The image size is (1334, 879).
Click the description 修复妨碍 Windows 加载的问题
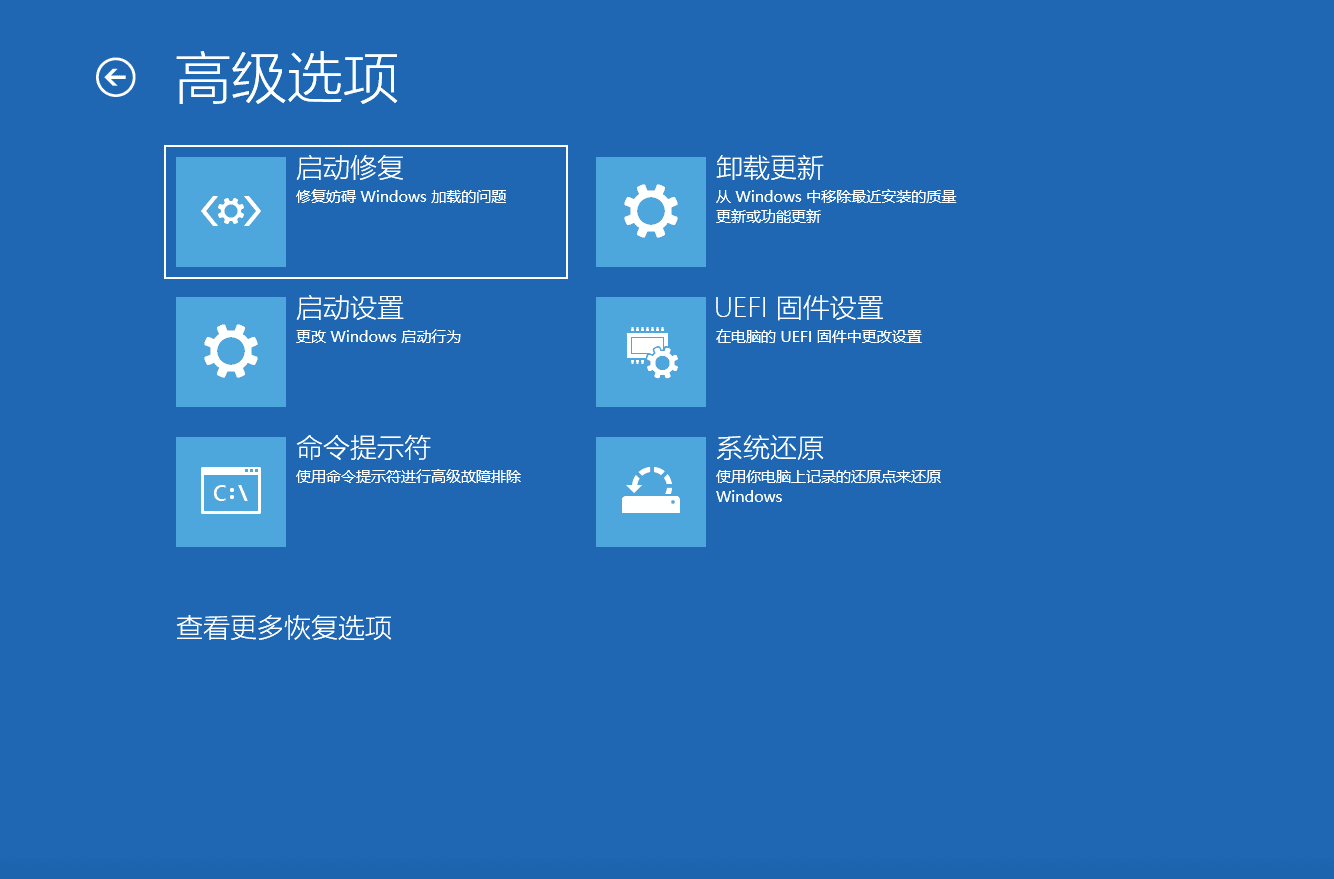(401, 197)
